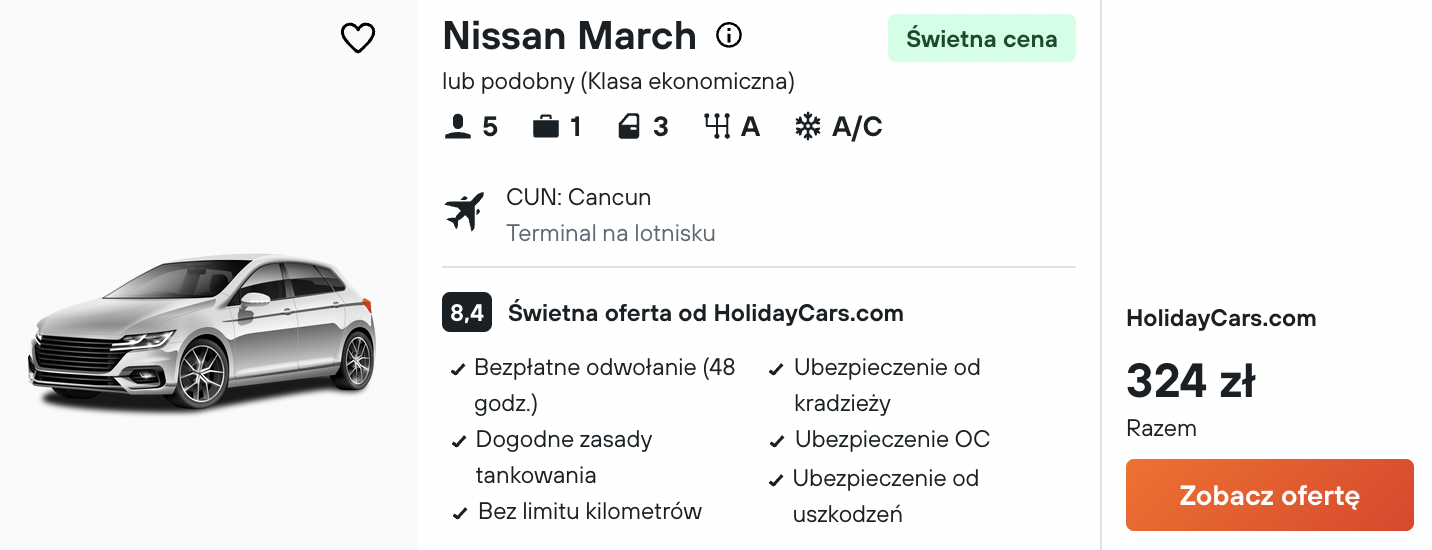Click the 324 zł total price
This screenshot has width=1432, height=550.
tap(1191, 380)
